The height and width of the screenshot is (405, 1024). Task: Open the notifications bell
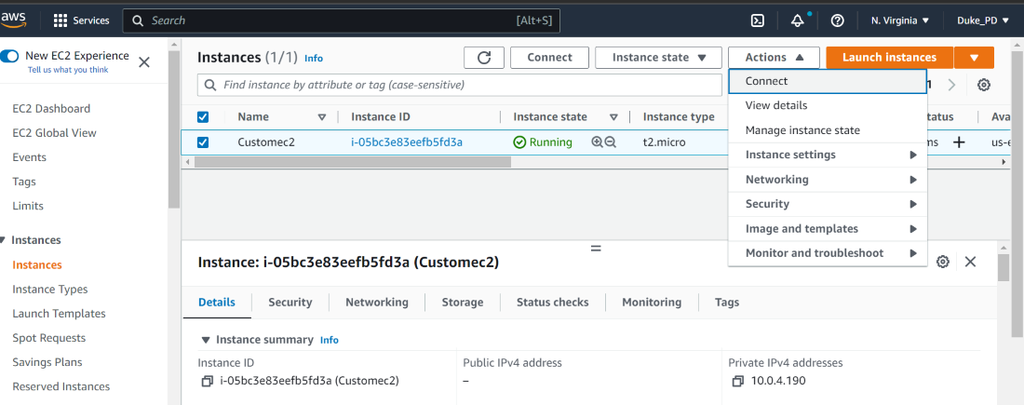pyautogui.click(x=797, y=20)
